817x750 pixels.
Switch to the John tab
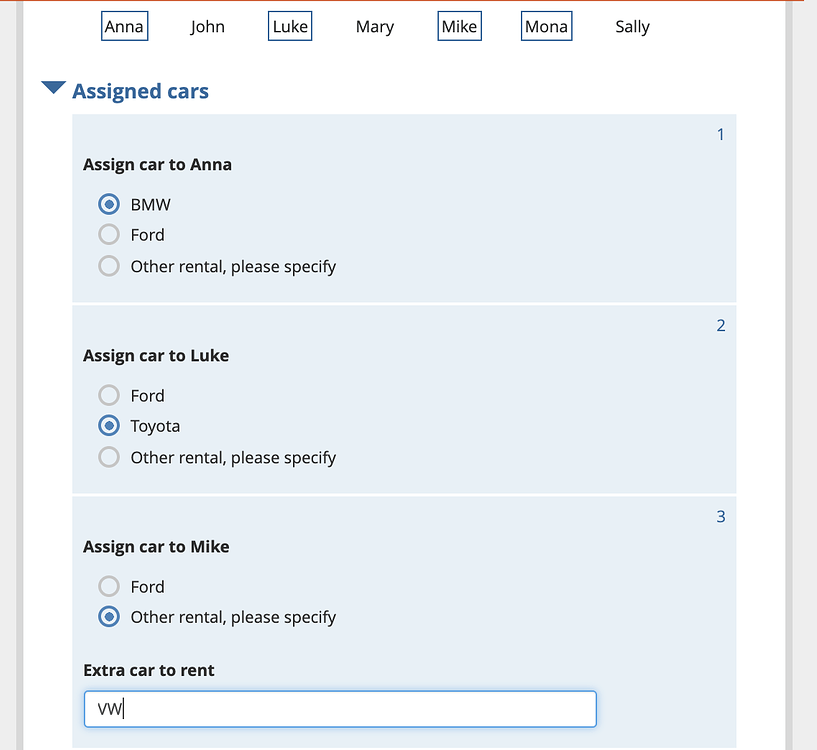coord(207,26)
